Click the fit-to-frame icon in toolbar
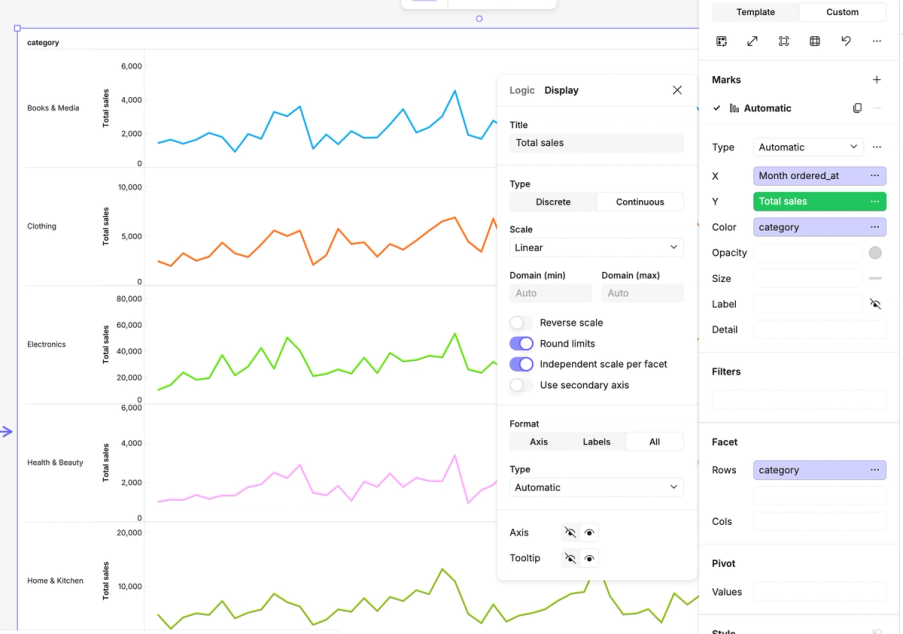 point(783,41)
